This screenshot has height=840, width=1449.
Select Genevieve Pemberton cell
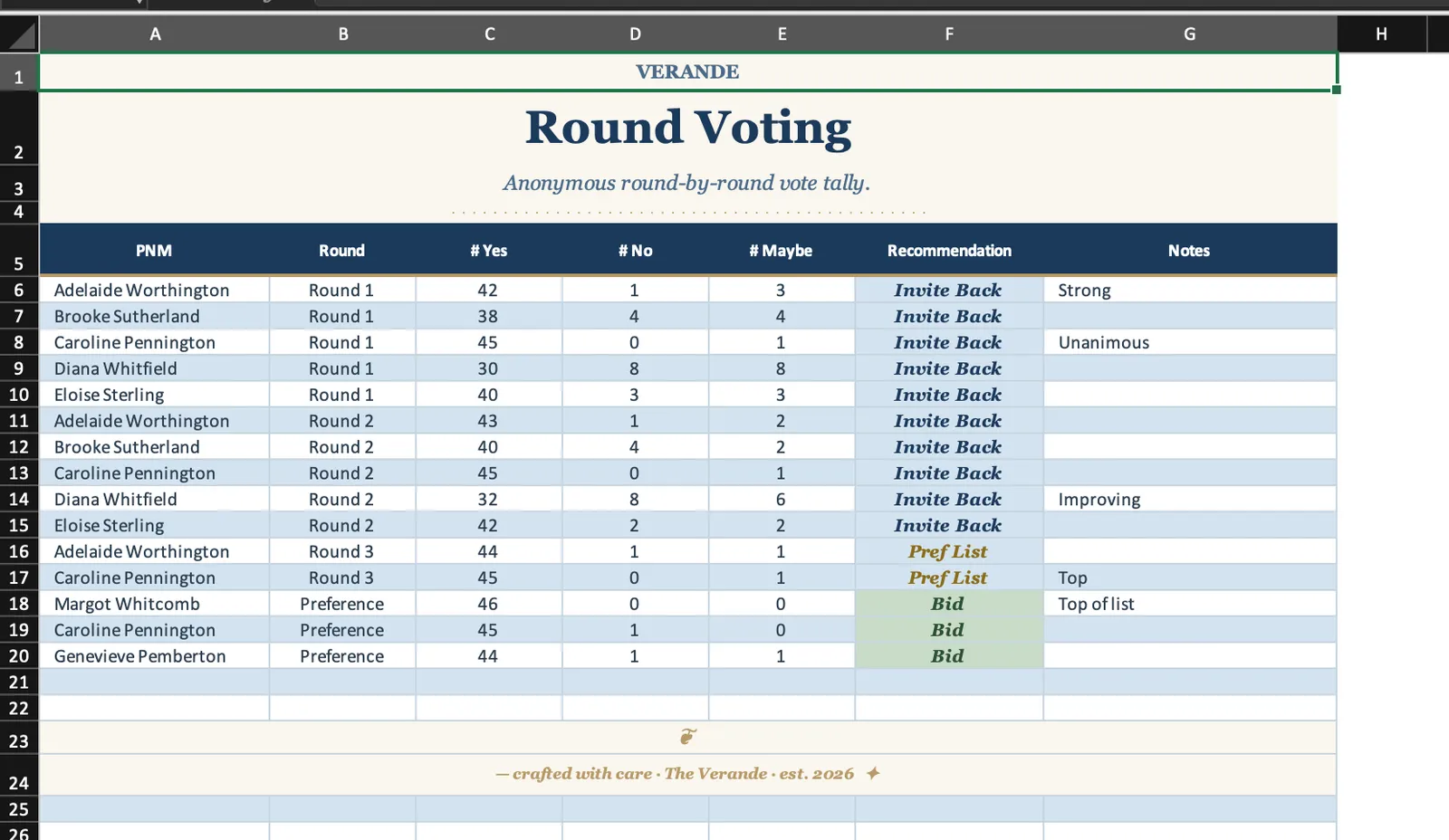click(154, 656)
